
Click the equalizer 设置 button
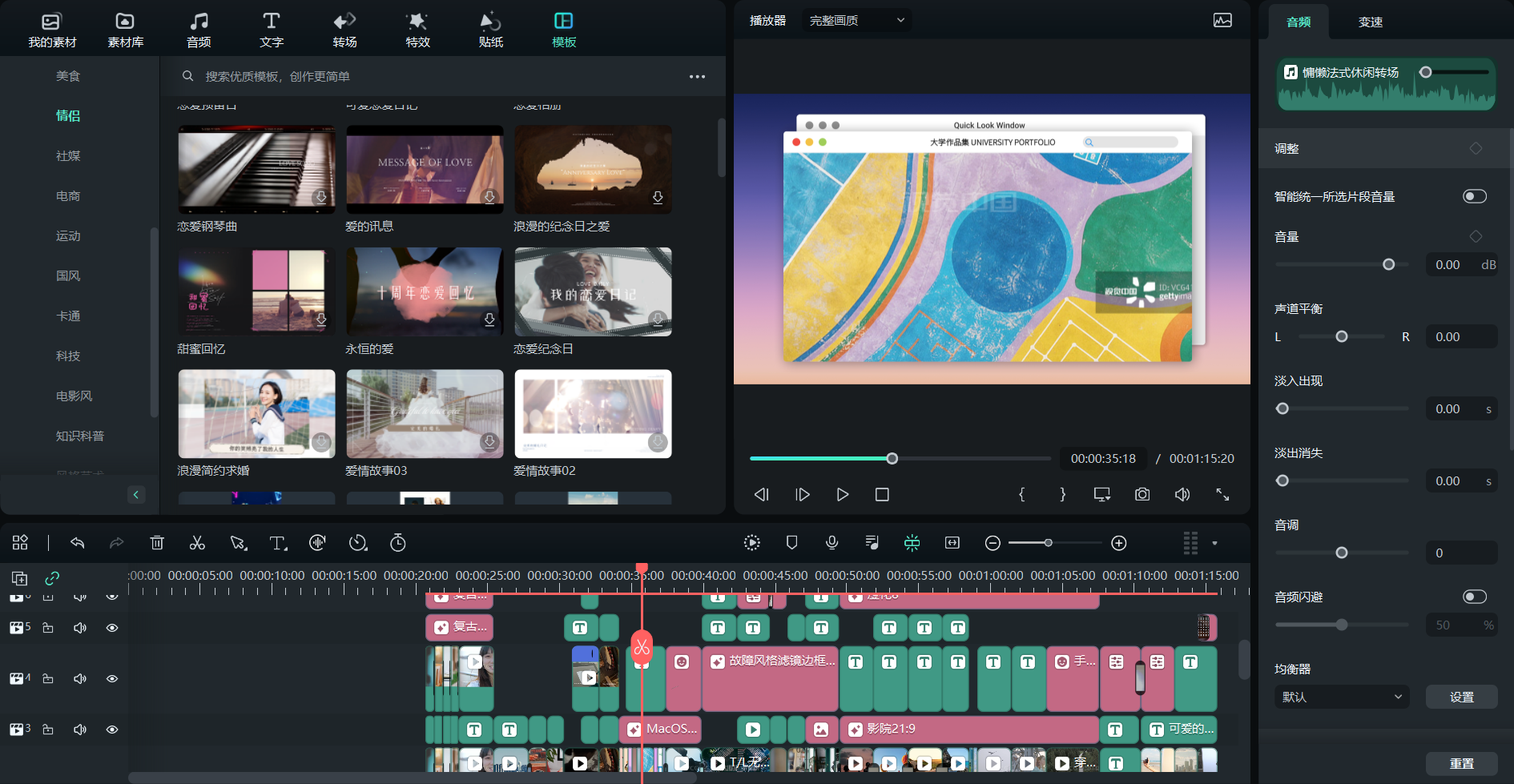point(1461,697)
